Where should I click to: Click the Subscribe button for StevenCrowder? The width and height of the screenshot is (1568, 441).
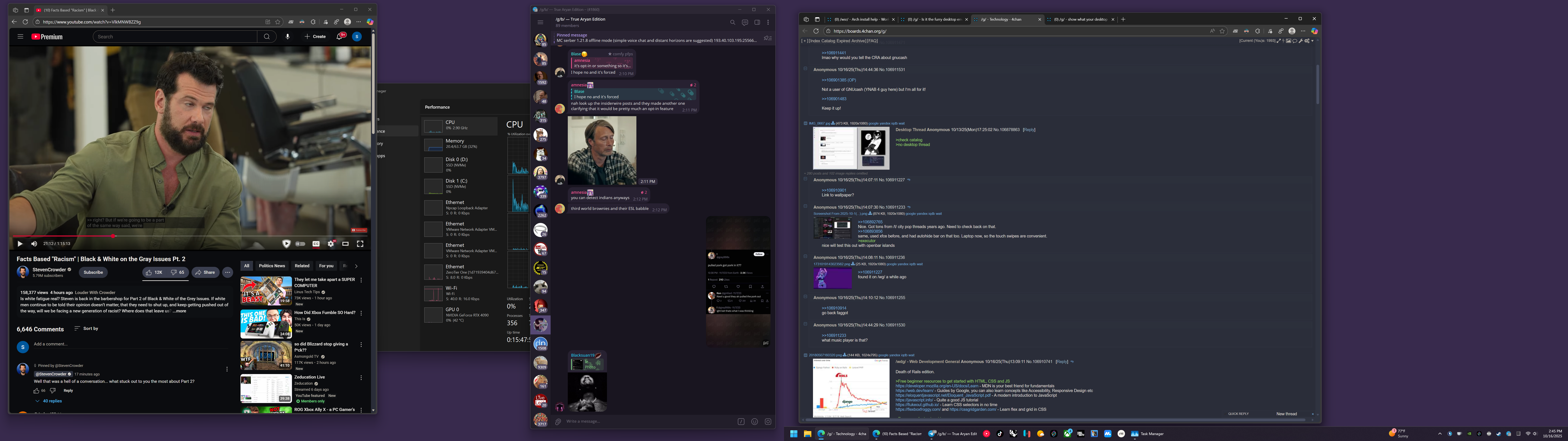click(x=93, y=272)
